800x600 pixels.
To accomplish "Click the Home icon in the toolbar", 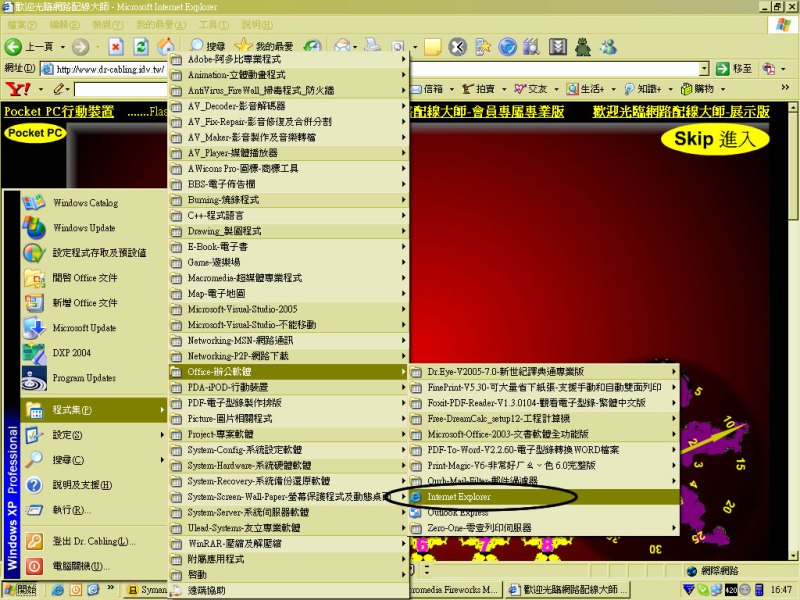I will tap(165, 46).
